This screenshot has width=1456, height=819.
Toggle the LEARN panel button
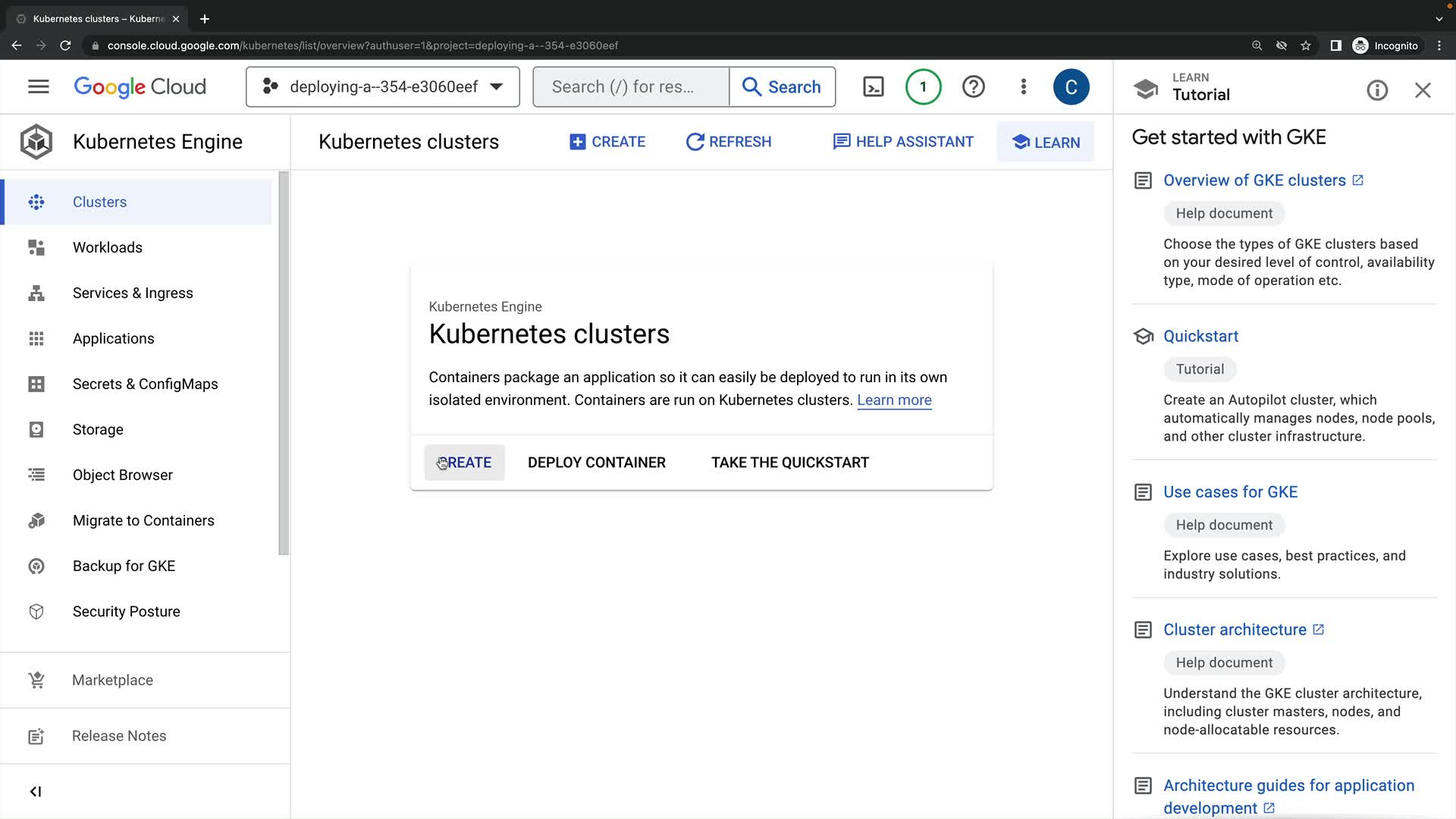click(x=1045, y=142)
